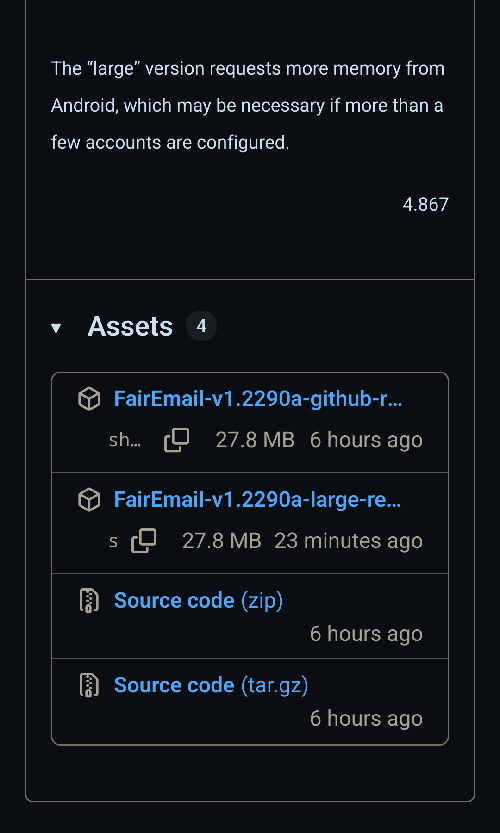Click the 6 hours ago timestamp under tar.gz

click(366, 719)
